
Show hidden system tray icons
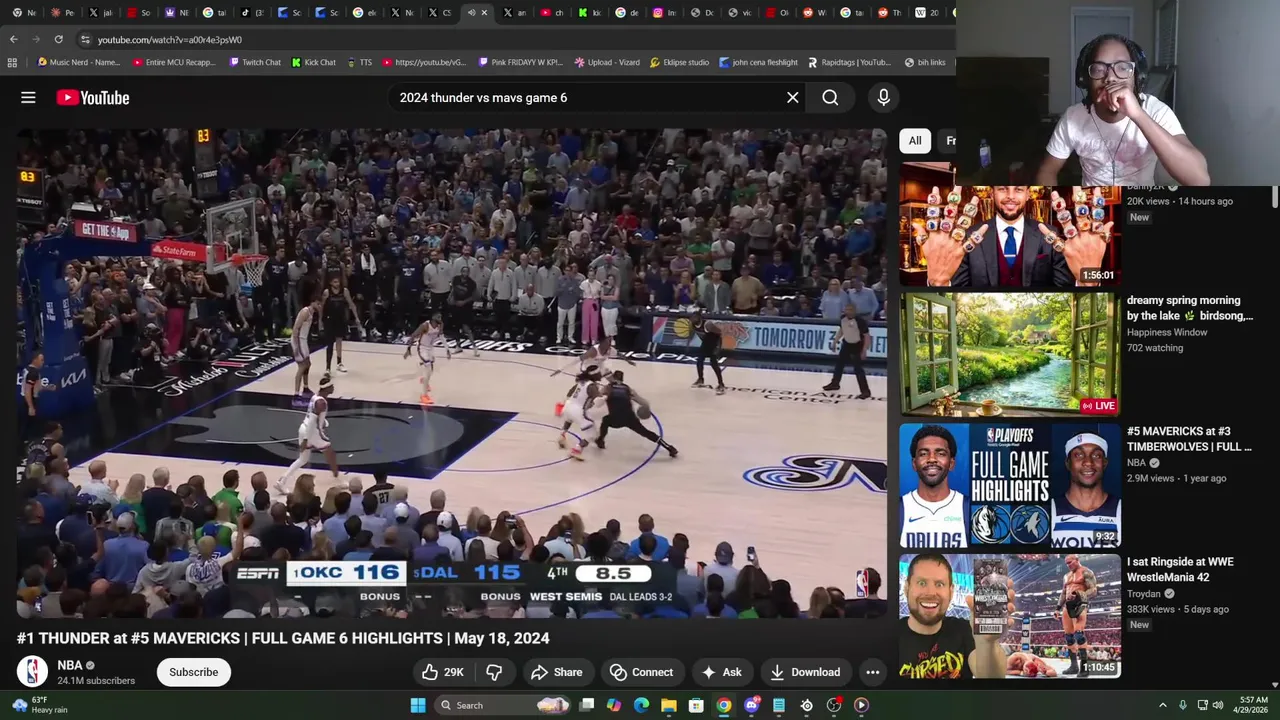pyautogui.click(x=1162, y=705)
